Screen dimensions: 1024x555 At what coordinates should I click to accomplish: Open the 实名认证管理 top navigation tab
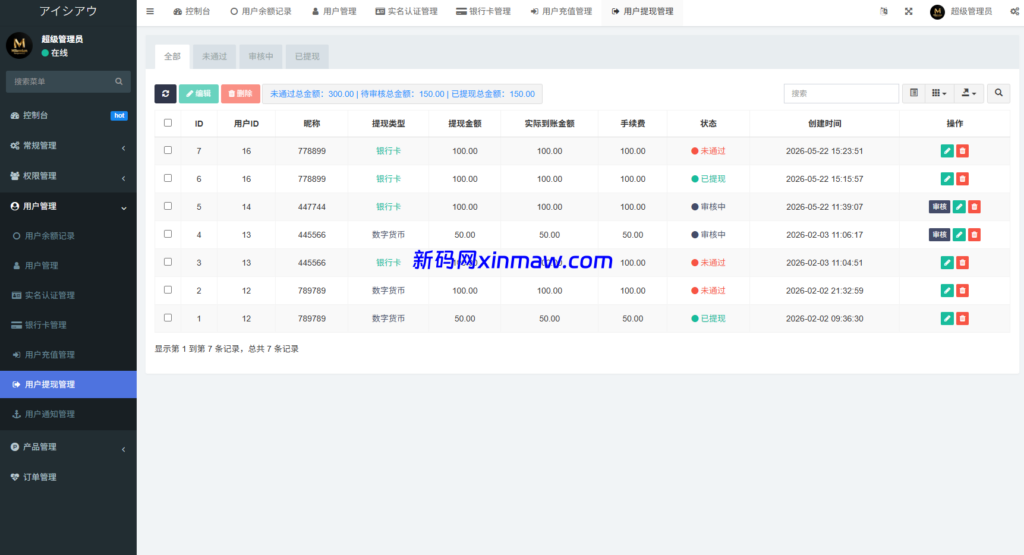click(406, 12)
